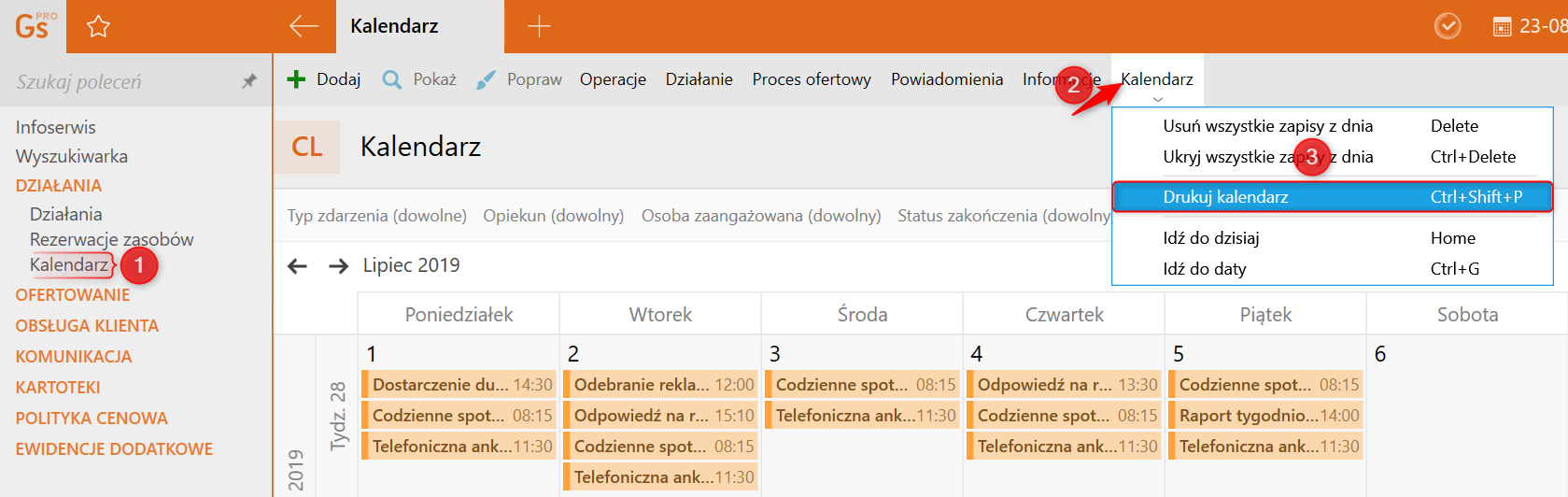
Task: Expand the OFERTOWANIE sidebar section
Action: click(73, 295)
